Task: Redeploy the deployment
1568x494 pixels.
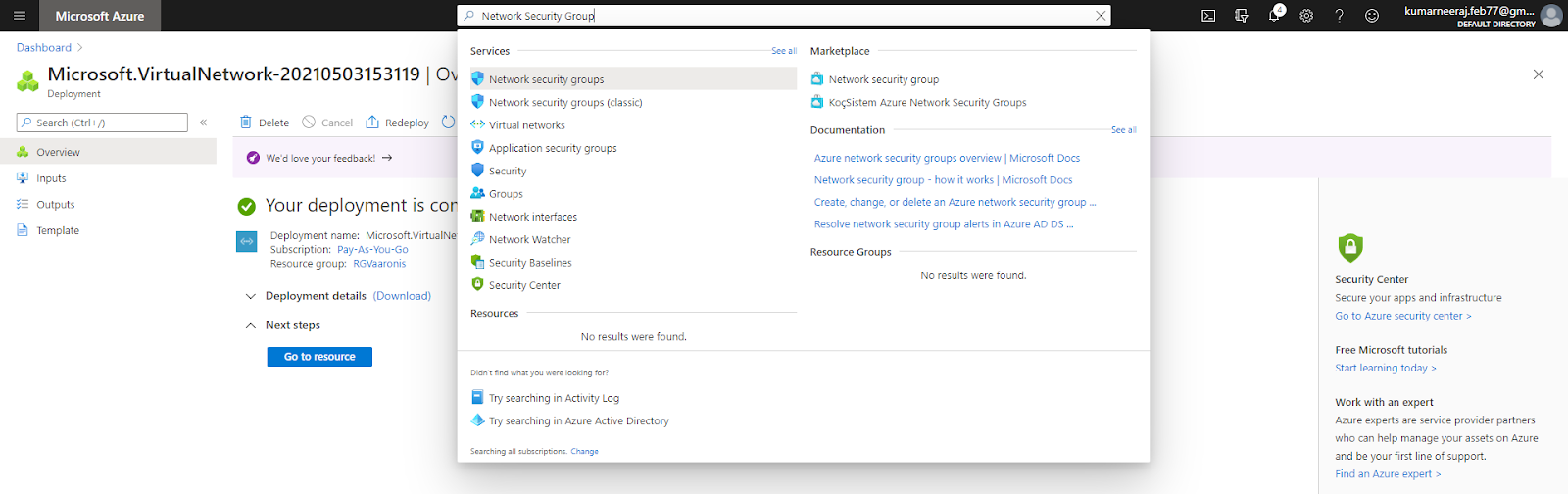Action: click(x=397, y=123)
